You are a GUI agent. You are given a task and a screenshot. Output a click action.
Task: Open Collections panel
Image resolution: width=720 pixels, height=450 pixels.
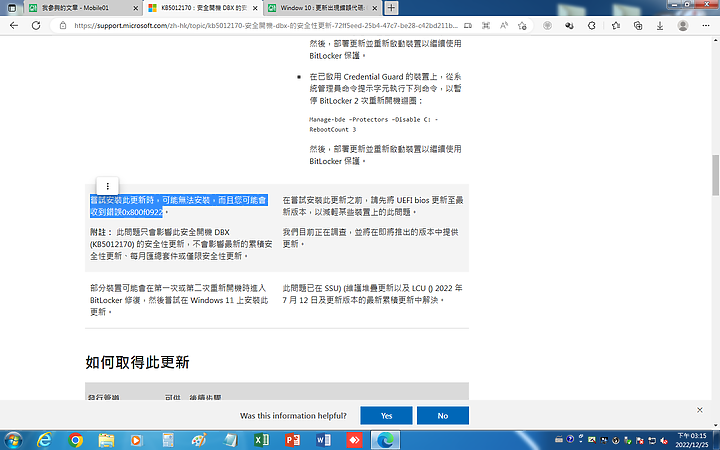638,26
